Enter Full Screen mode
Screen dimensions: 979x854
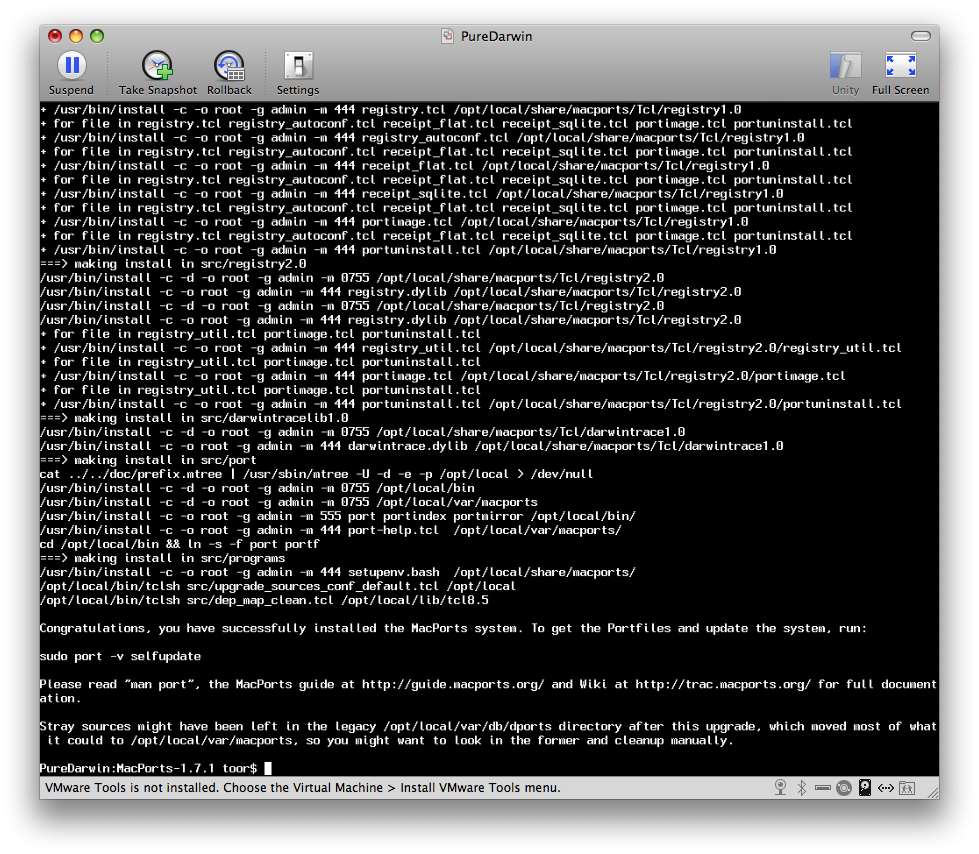(900, 73)
